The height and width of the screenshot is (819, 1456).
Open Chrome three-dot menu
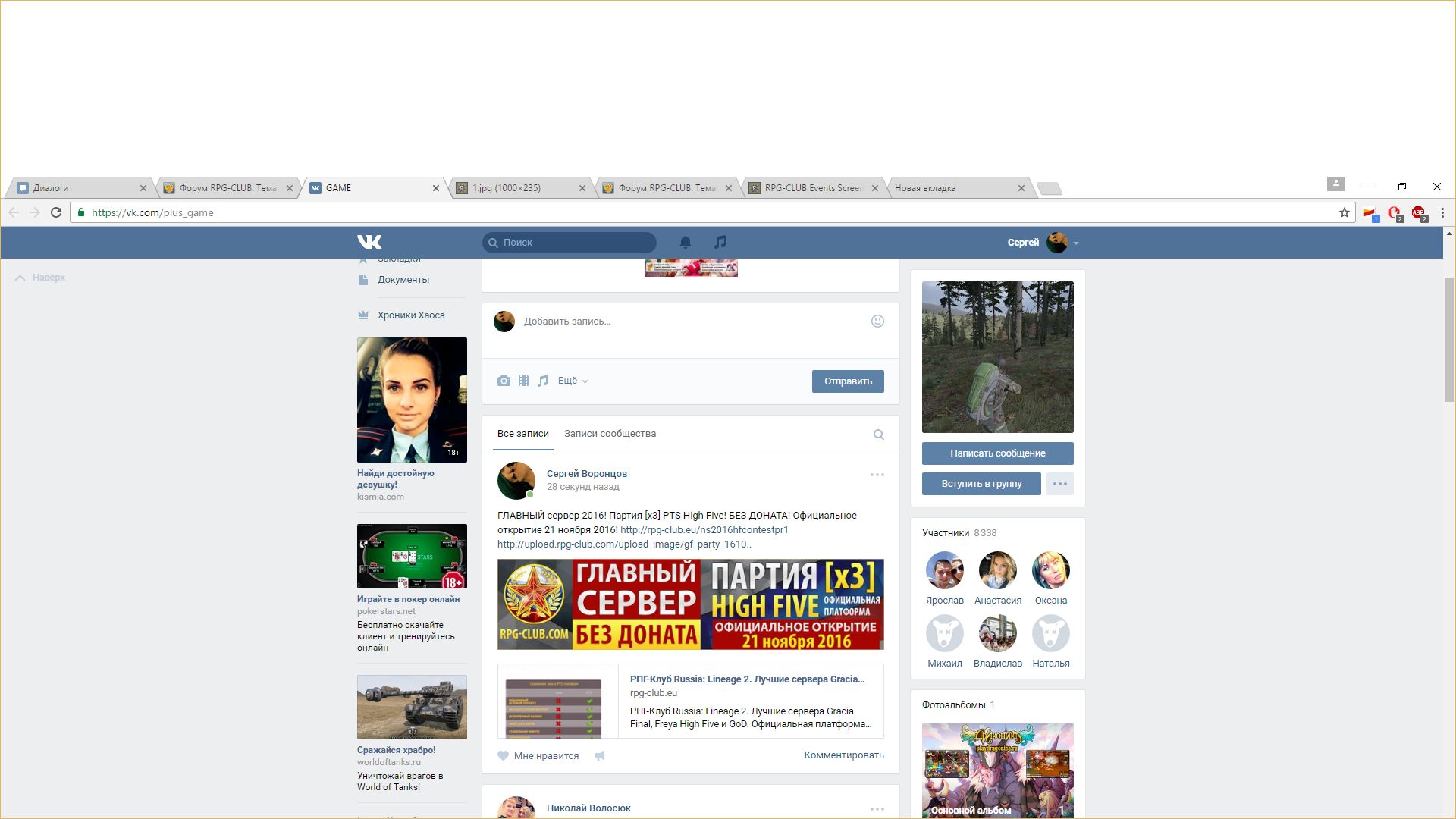coord(1442,212)
